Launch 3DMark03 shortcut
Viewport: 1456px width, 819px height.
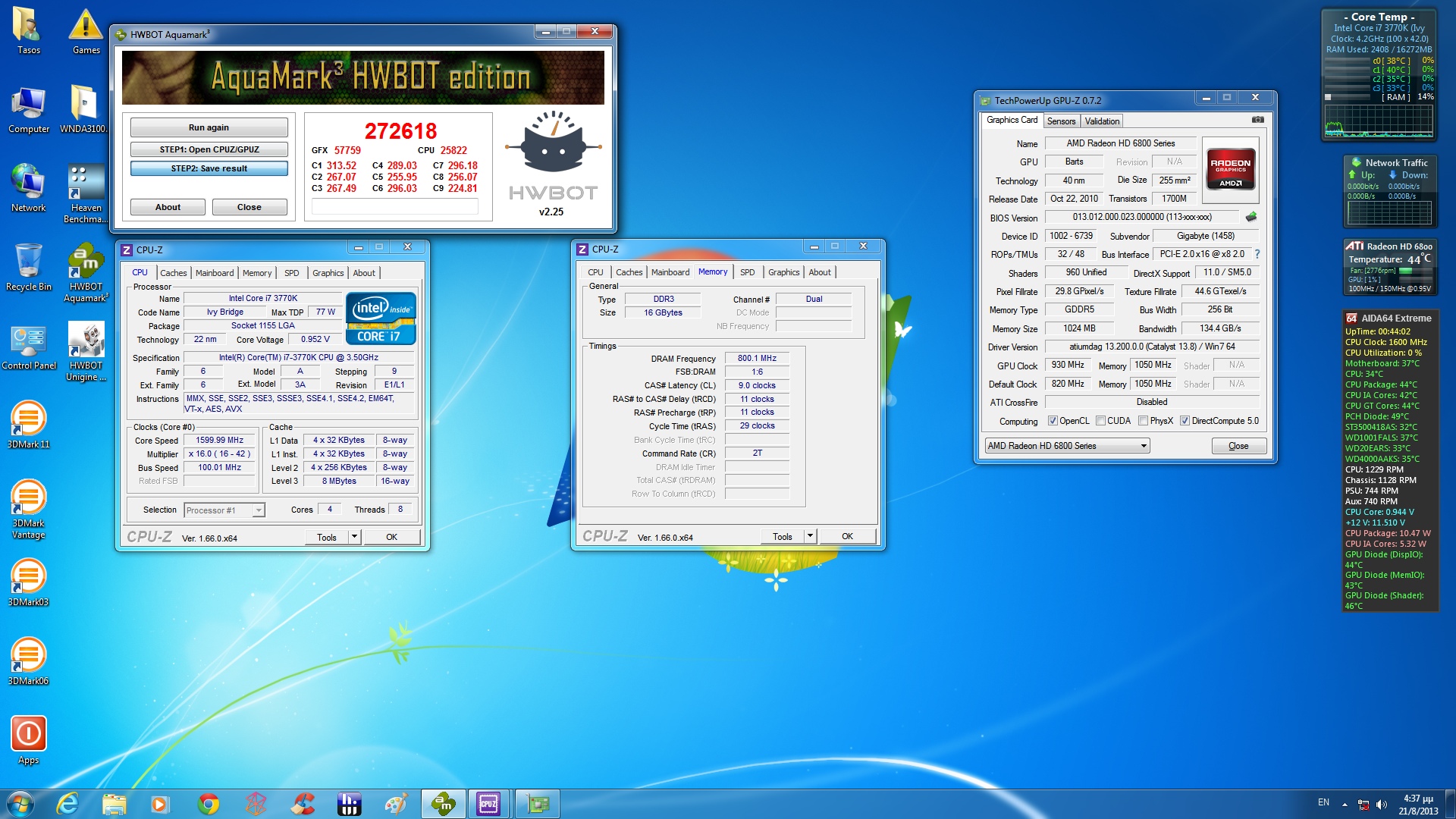(28, 583)
